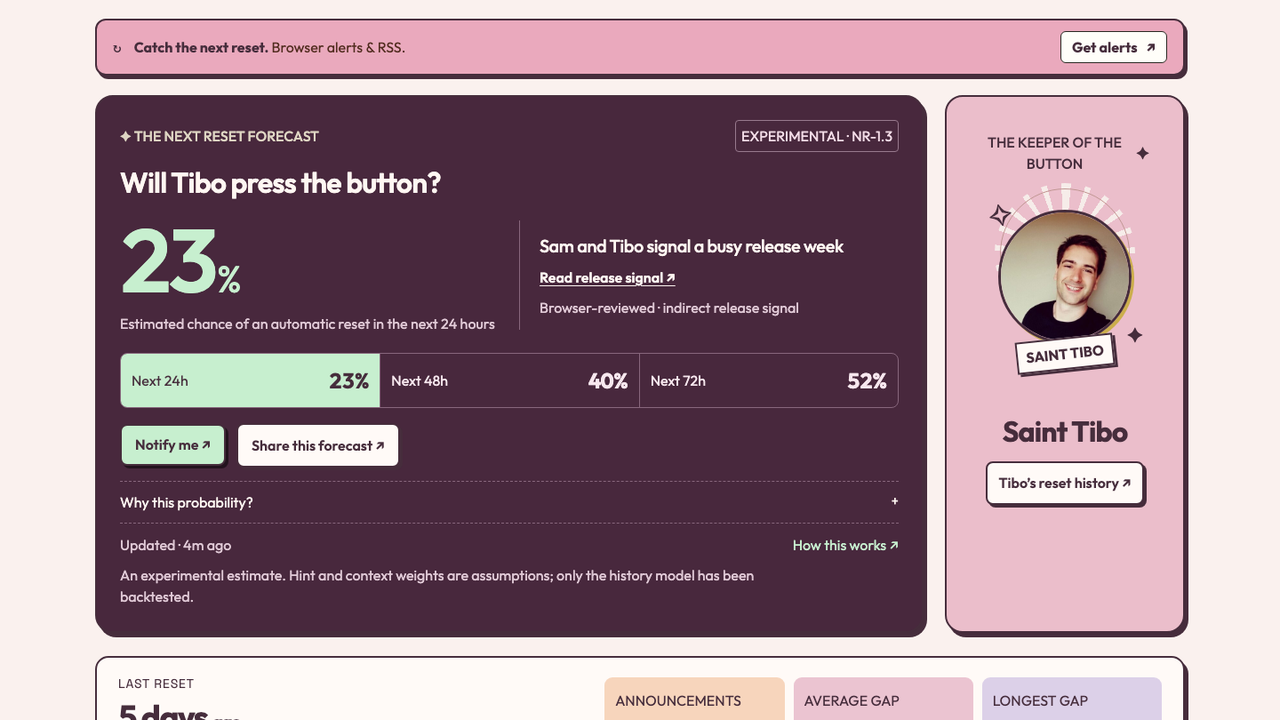Click the refresh icon beside Catch the next reset
This screenshot has width=1280, height=720.
117,48
